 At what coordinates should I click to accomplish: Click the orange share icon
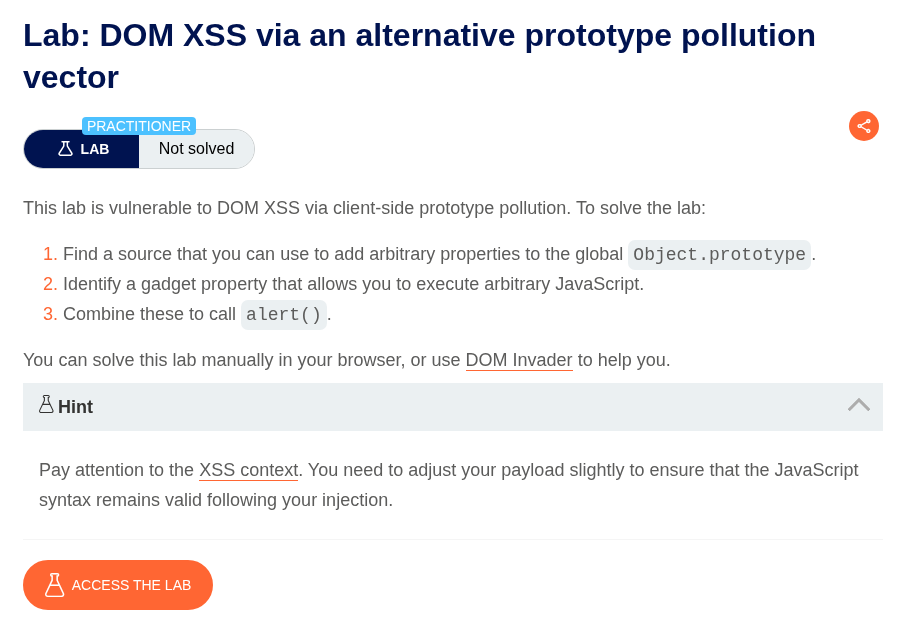[x=864, y=126]
